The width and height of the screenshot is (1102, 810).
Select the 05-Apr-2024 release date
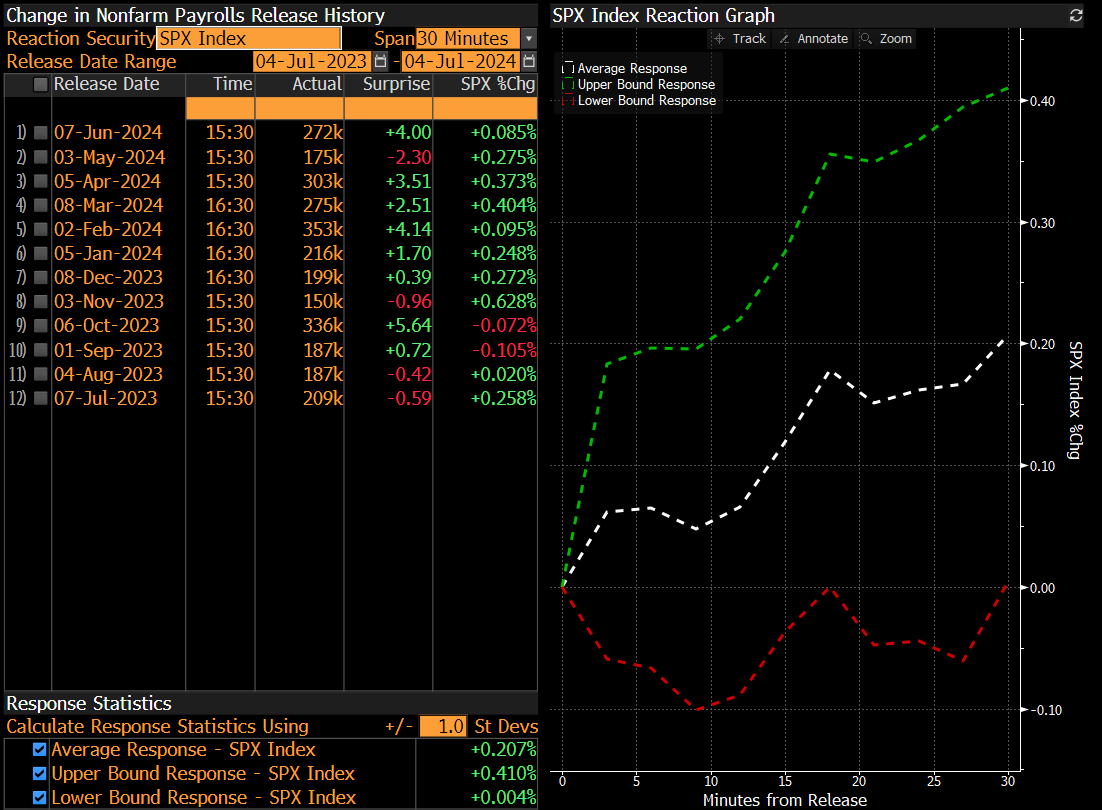click(x=108, y=181)
